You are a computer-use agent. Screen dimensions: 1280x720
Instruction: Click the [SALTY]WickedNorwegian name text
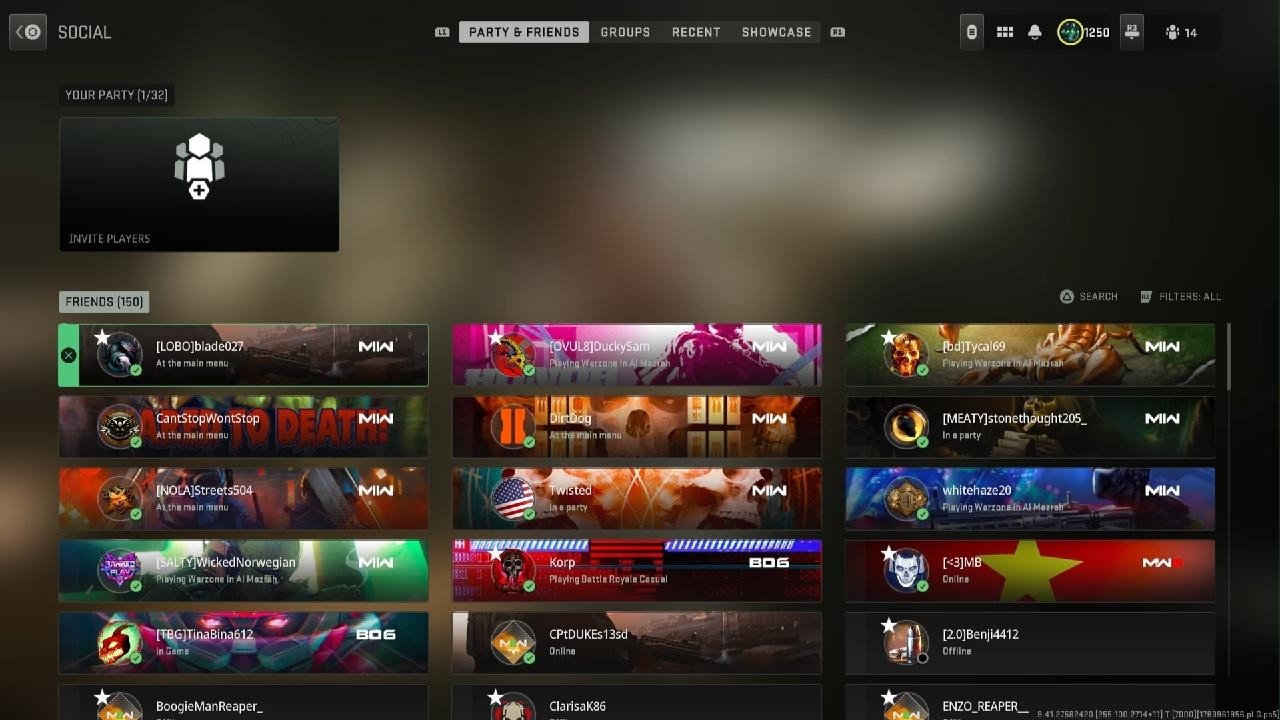click(x=226, y=562)
